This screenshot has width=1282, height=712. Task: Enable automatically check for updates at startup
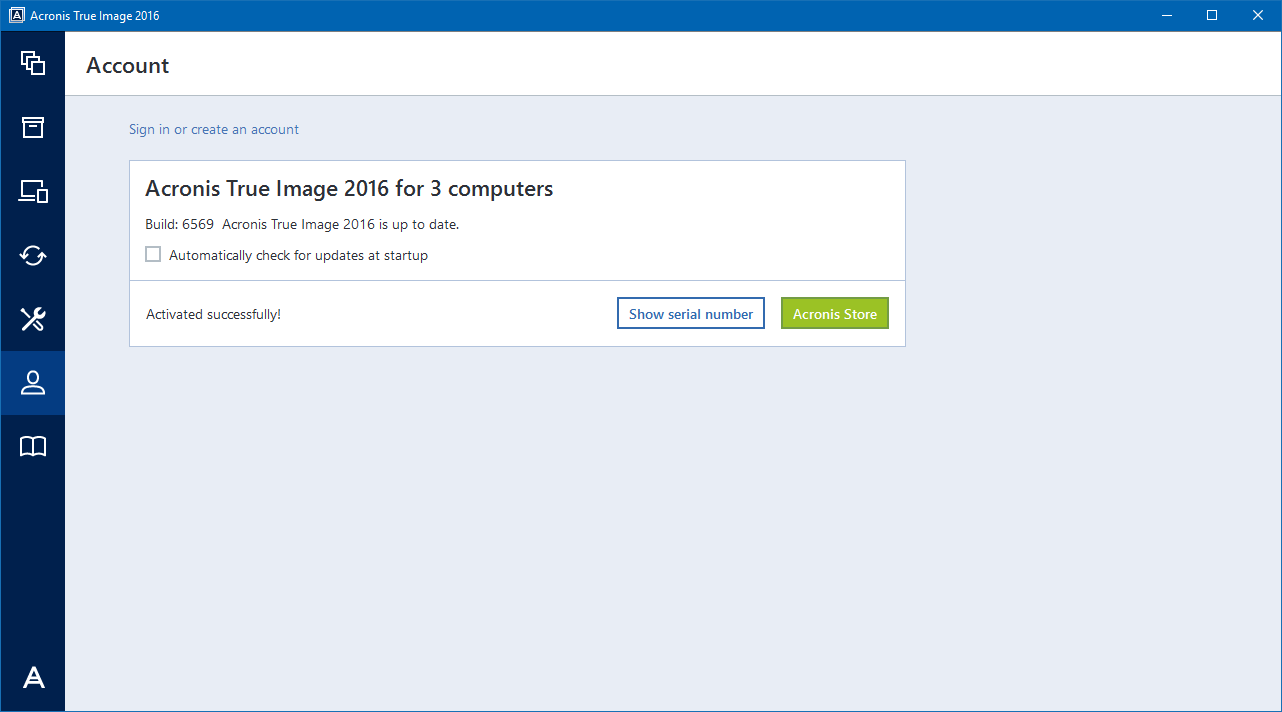click(153, 255)
